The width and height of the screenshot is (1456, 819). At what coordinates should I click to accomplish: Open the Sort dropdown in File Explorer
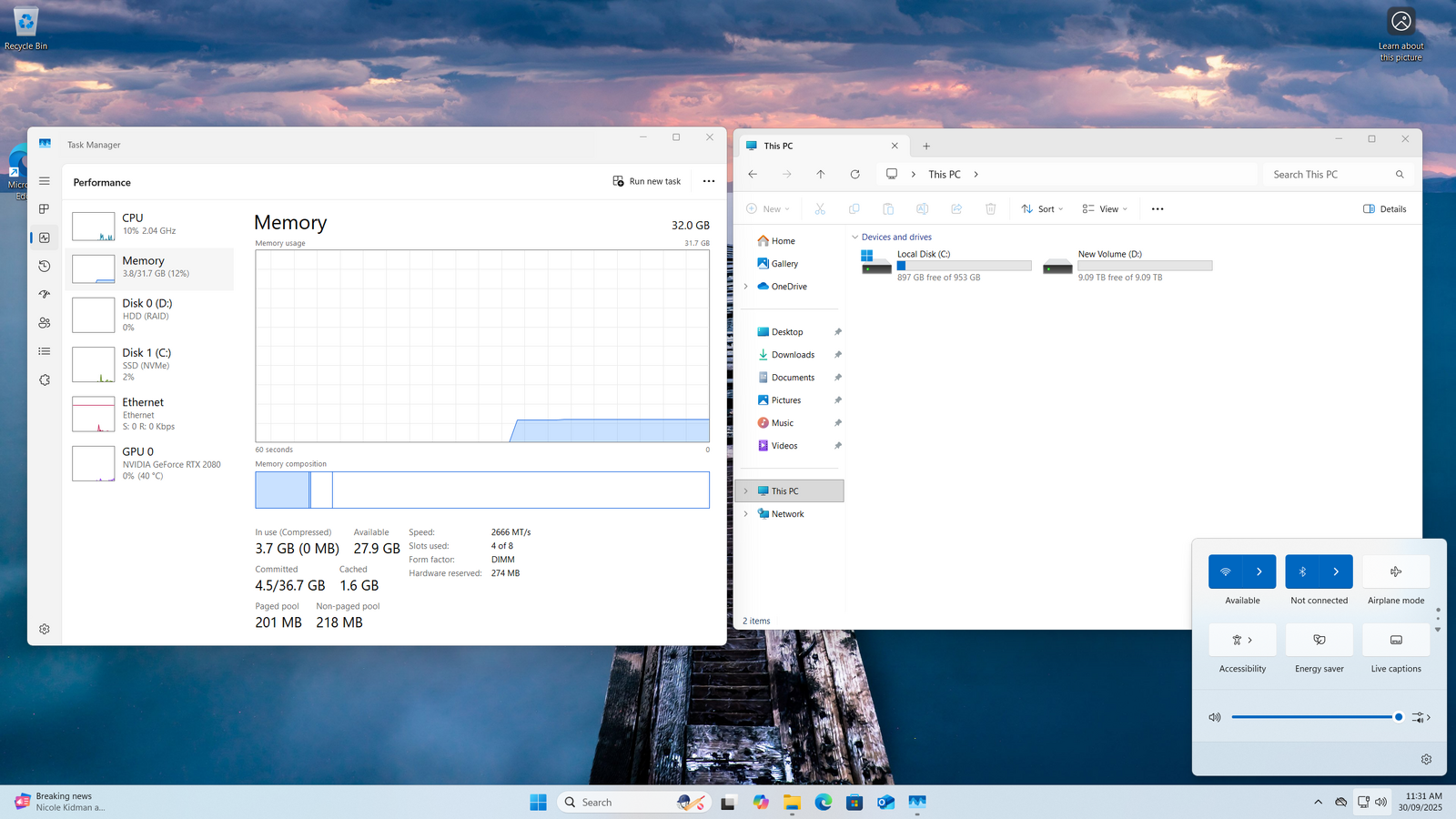click(x=1042, y=209)
